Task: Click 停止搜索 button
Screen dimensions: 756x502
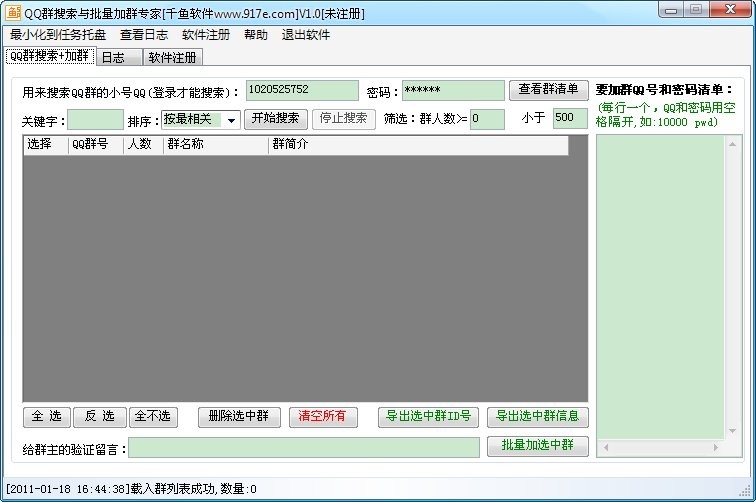Action: tap(344, 119)
